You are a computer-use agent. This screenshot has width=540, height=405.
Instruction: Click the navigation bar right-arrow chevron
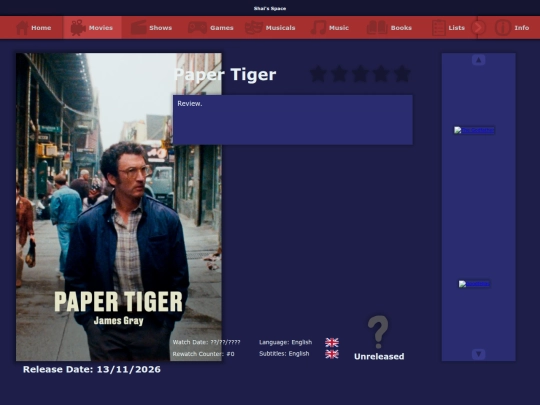(x=478, y=28)
